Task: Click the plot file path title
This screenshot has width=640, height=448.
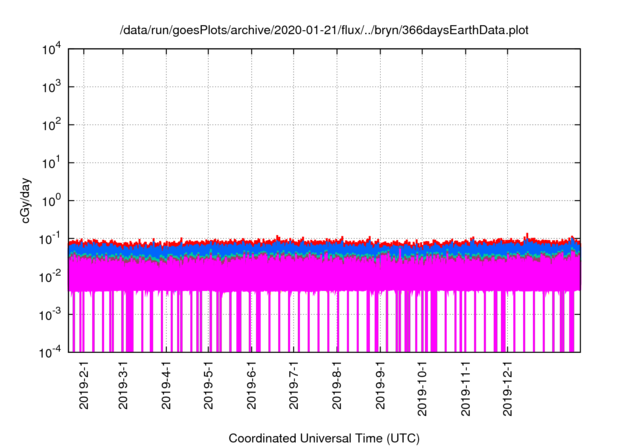Action: pos(324,30)
